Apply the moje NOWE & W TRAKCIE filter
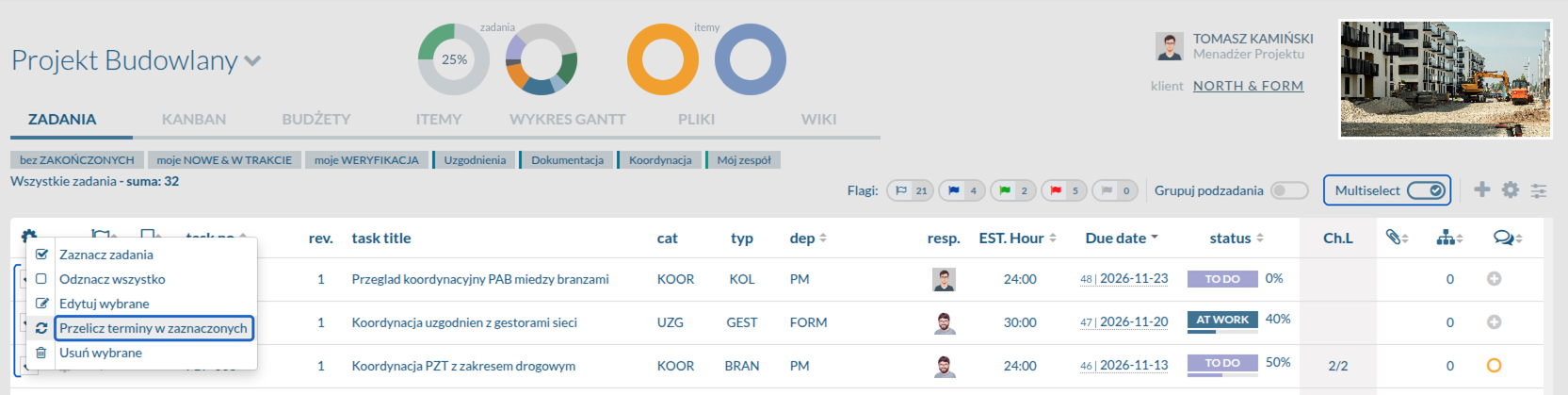Viewport: 1568px width, 395px height. (224, 160)
